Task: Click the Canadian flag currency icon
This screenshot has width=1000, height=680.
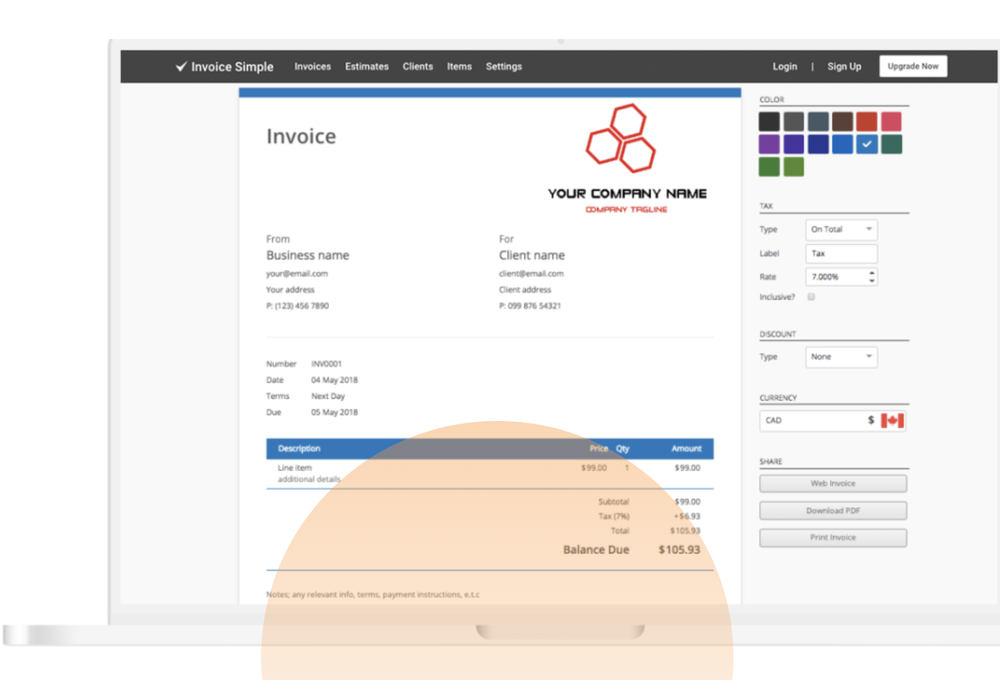Action: [893, 420]
